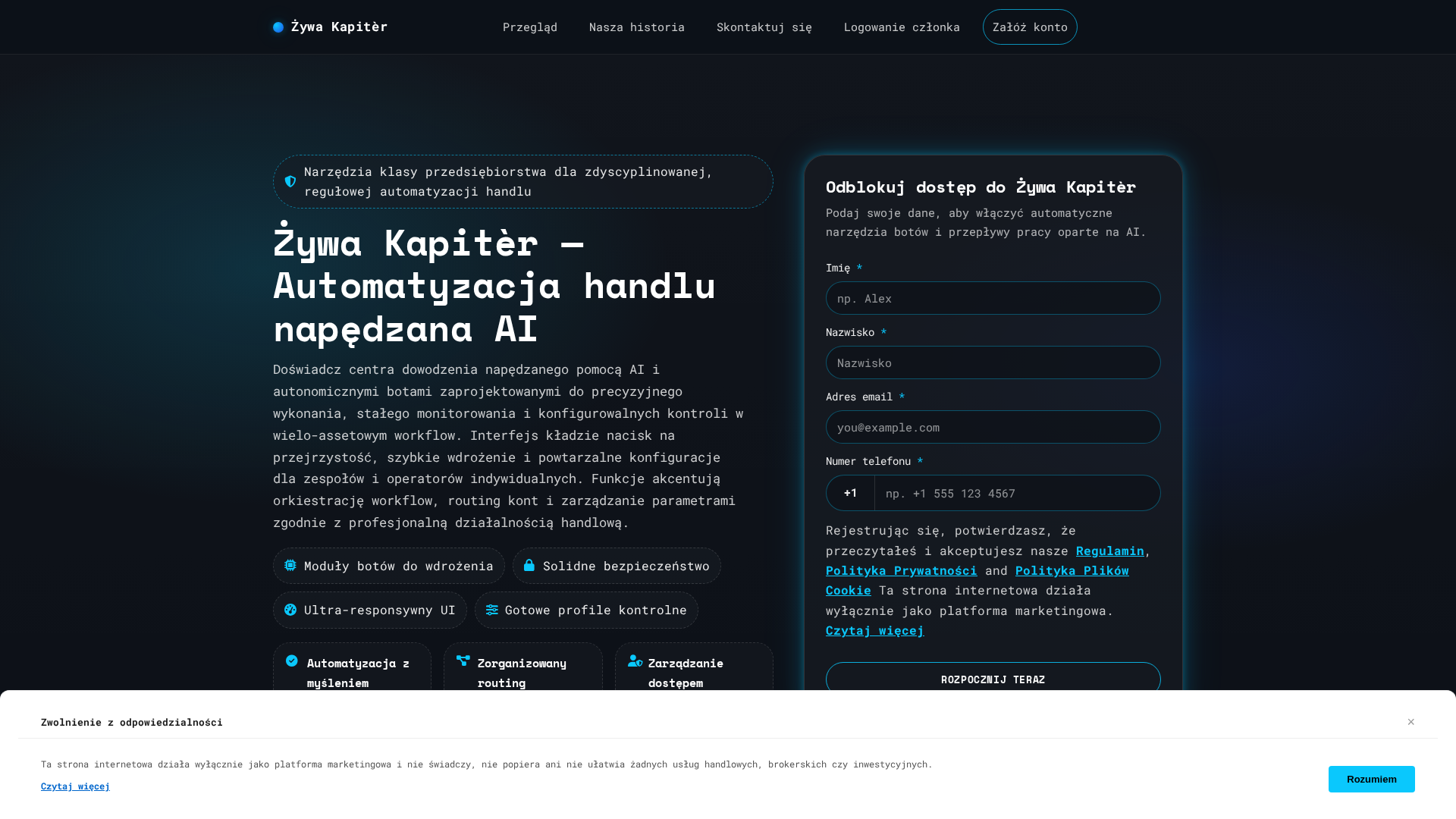Screen dimensions: 1456x819
Task: Click the Żywa Kapitèr brand name
Action: (x=339, y=27)
